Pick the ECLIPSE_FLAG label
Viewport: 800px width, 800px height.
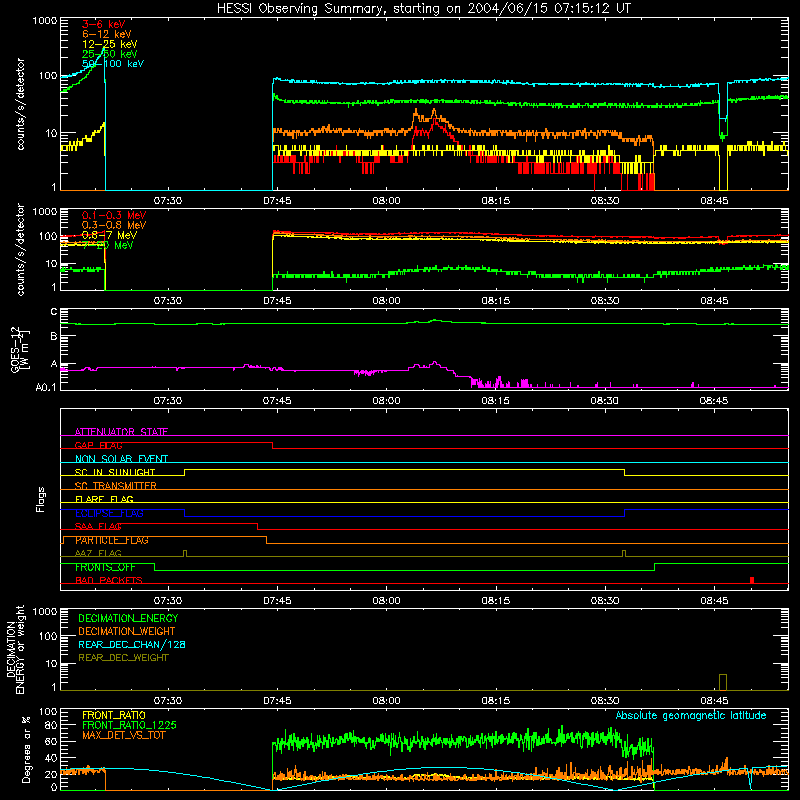pyautogui.click(x=109, y=513)
